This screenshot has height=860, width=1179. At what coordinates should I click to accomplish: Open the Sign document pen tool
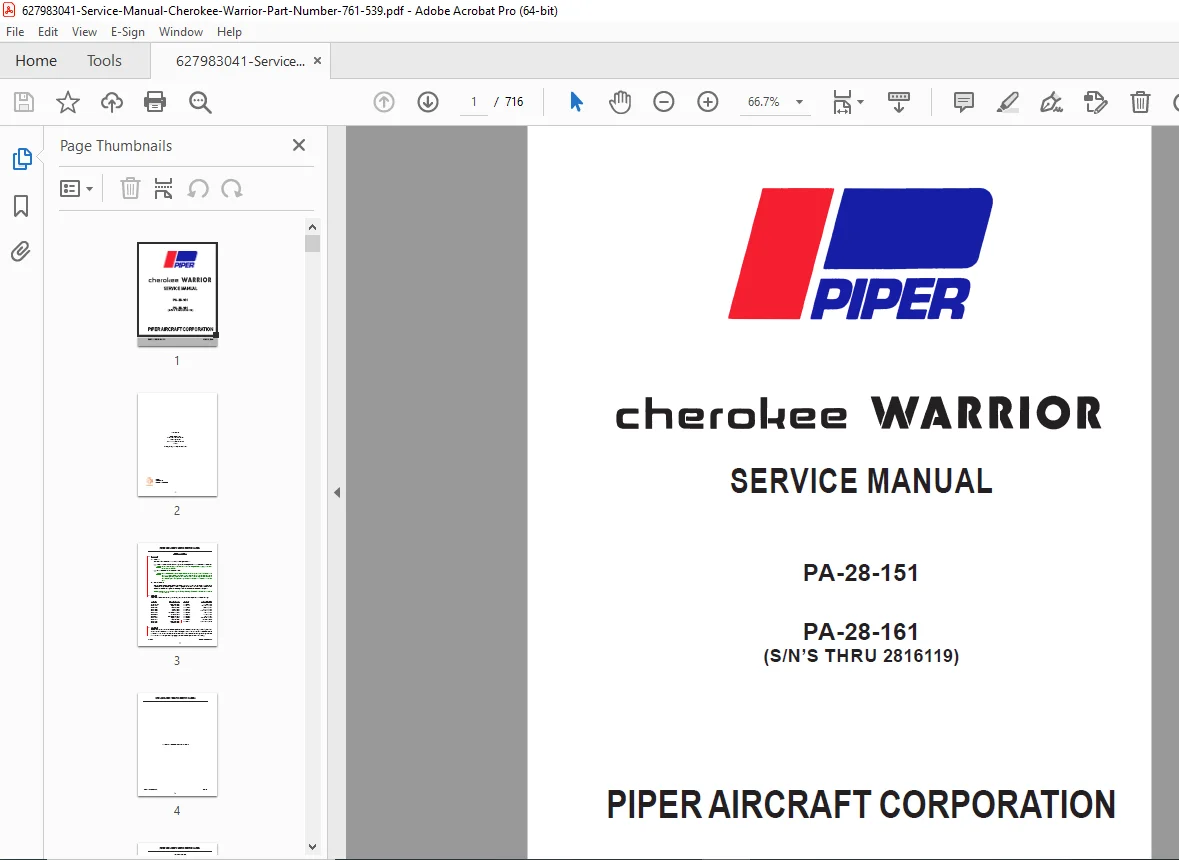point(1051,102)
